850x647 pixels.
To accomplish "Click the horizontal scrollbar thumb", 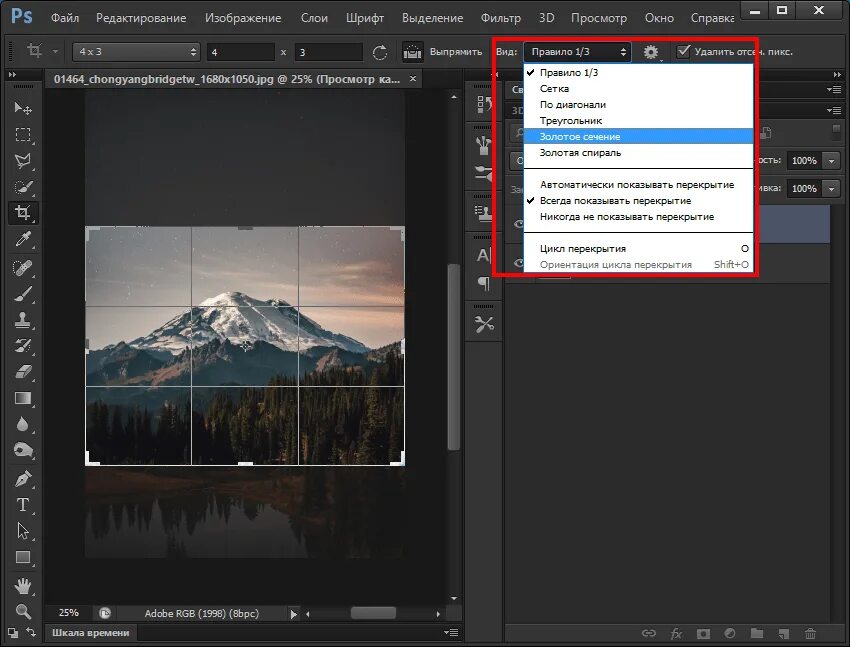I will 373,613.
